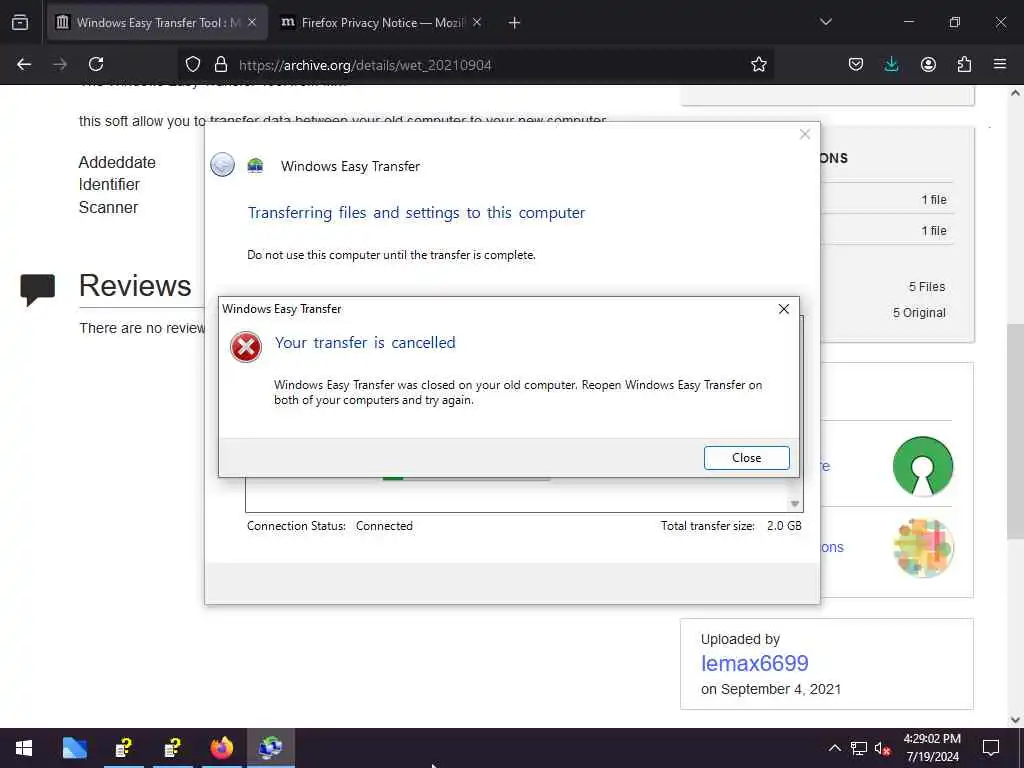Open the Firefox account icon

pos(928,64)
